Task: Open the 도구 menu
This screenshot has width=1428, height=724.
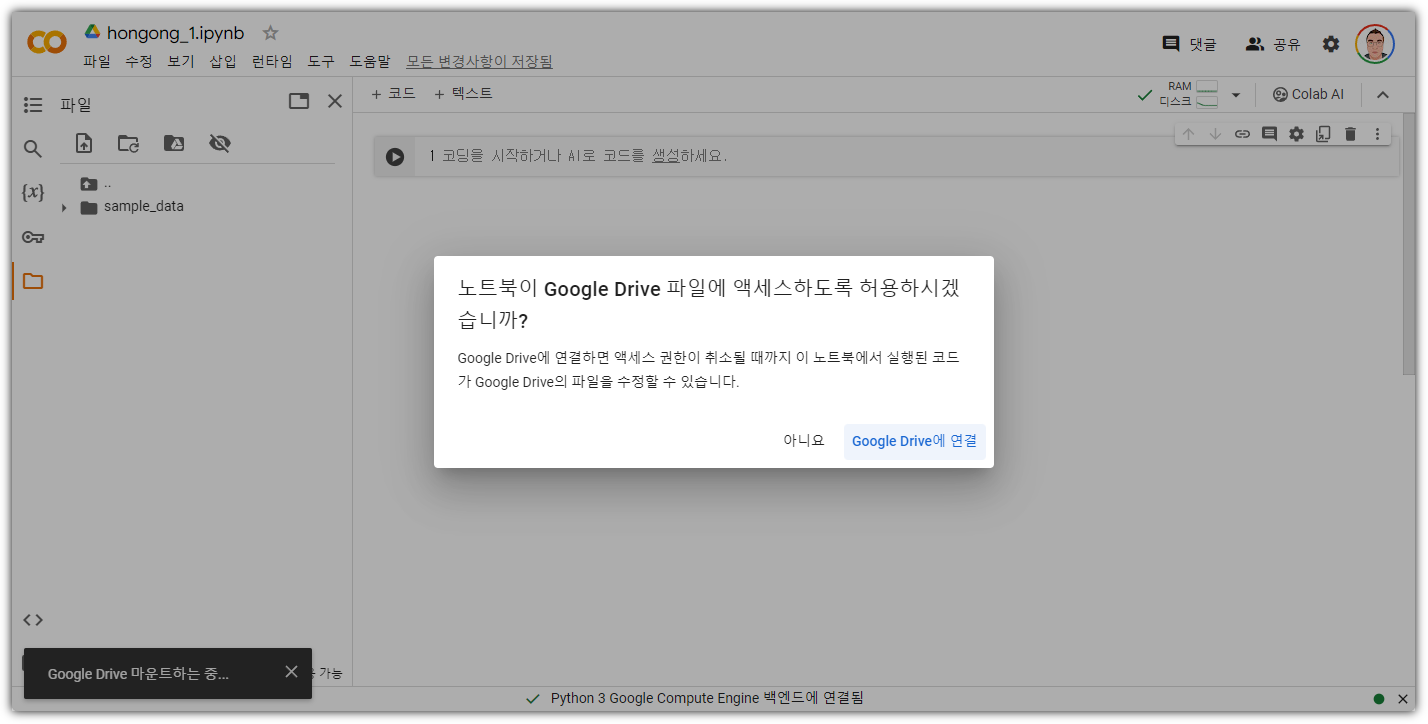Action: [321, 62]
